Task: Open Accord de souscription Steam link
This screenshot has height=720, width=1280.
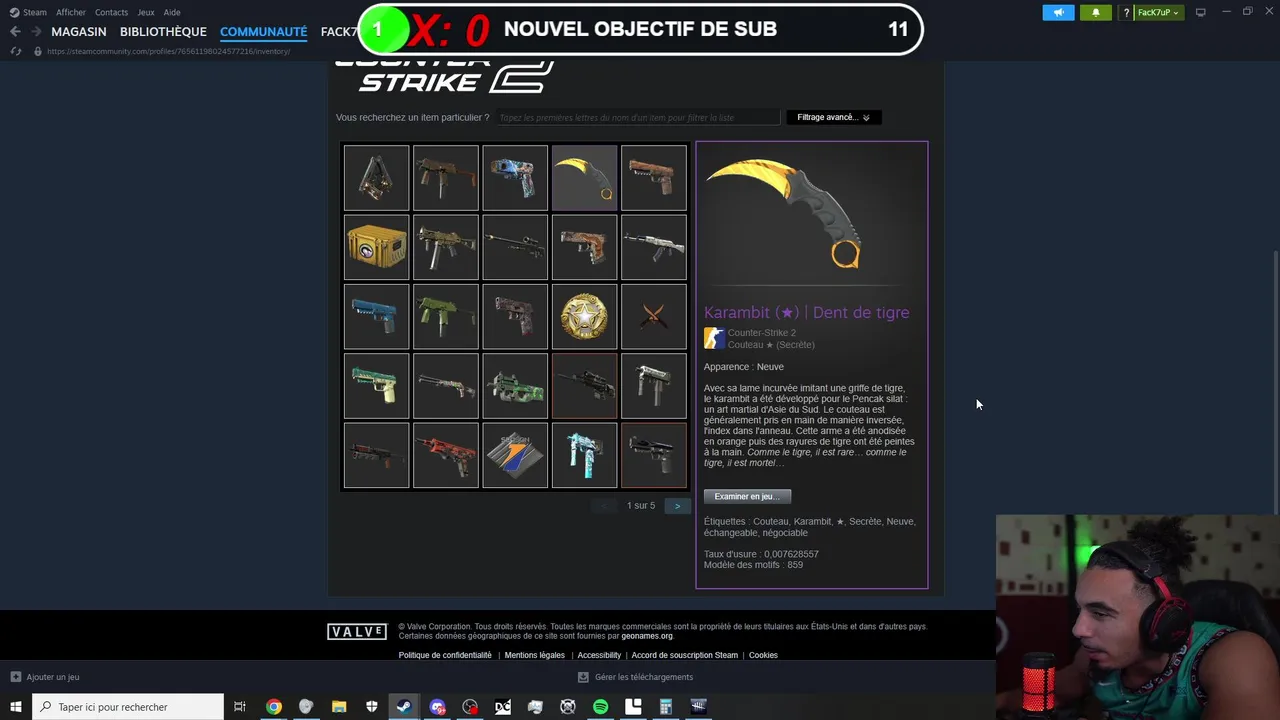Action: [685, 655]
